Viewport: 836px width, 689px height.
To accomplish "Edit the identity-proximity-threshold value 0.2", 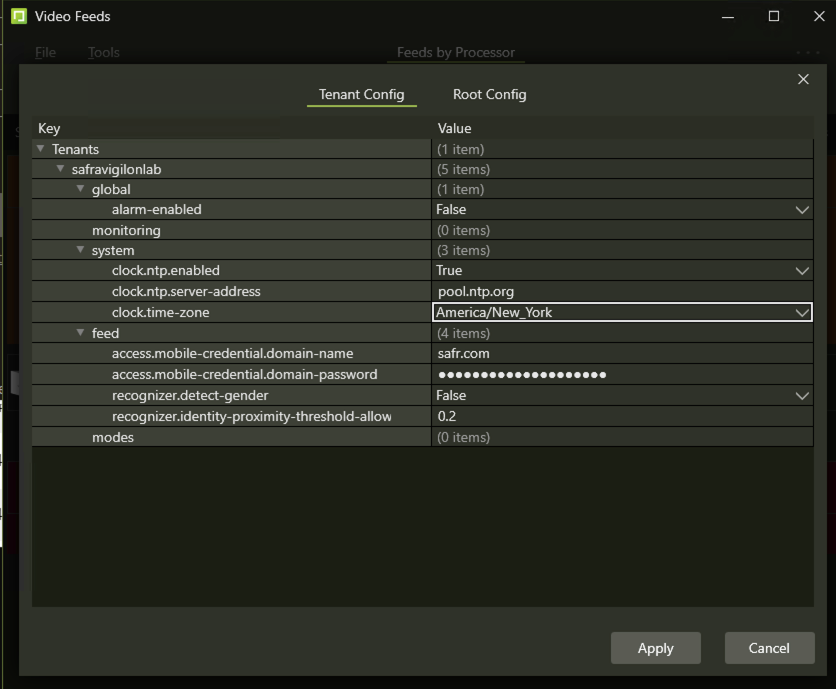I will pyautogui.click(x=620, y=416).
